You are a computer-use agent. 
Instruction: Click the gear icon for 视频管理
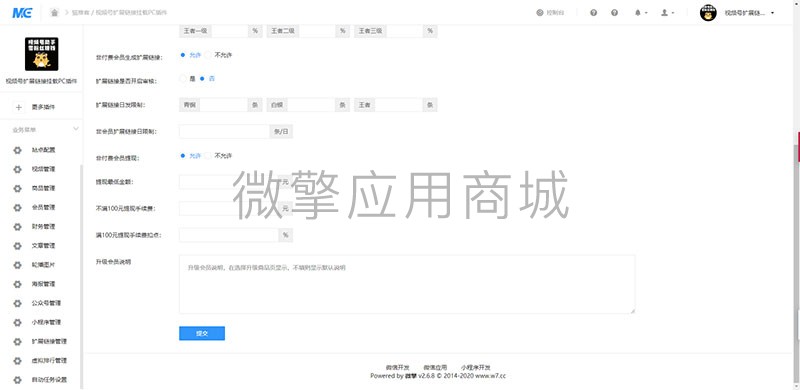pos(17,169)
